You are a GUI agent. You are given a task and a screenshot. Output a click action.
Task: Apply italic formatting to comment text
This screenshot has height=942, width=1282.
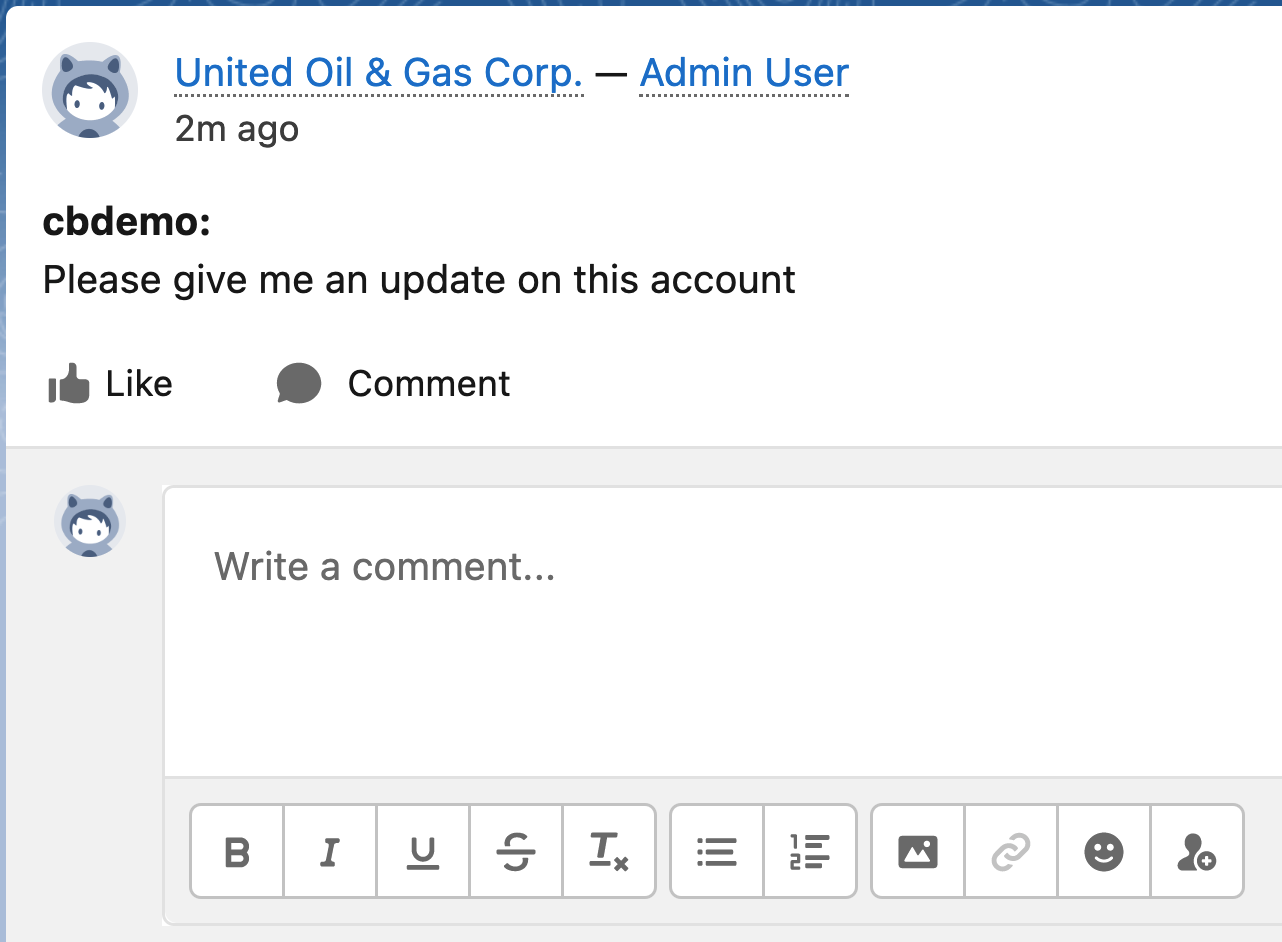click(x=330, y=852)
